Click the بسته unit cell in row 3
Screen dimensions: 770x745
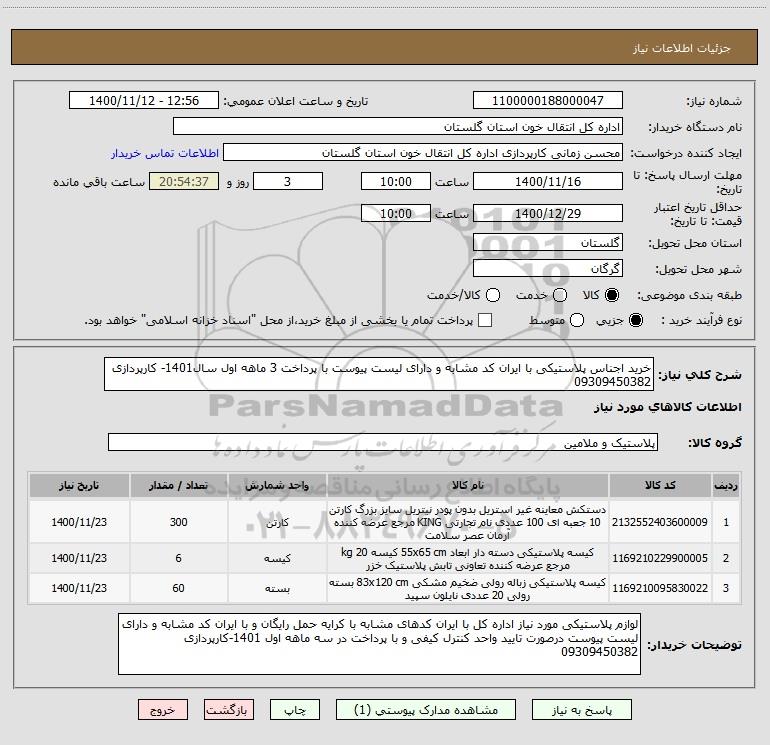[x=277, y=588]
